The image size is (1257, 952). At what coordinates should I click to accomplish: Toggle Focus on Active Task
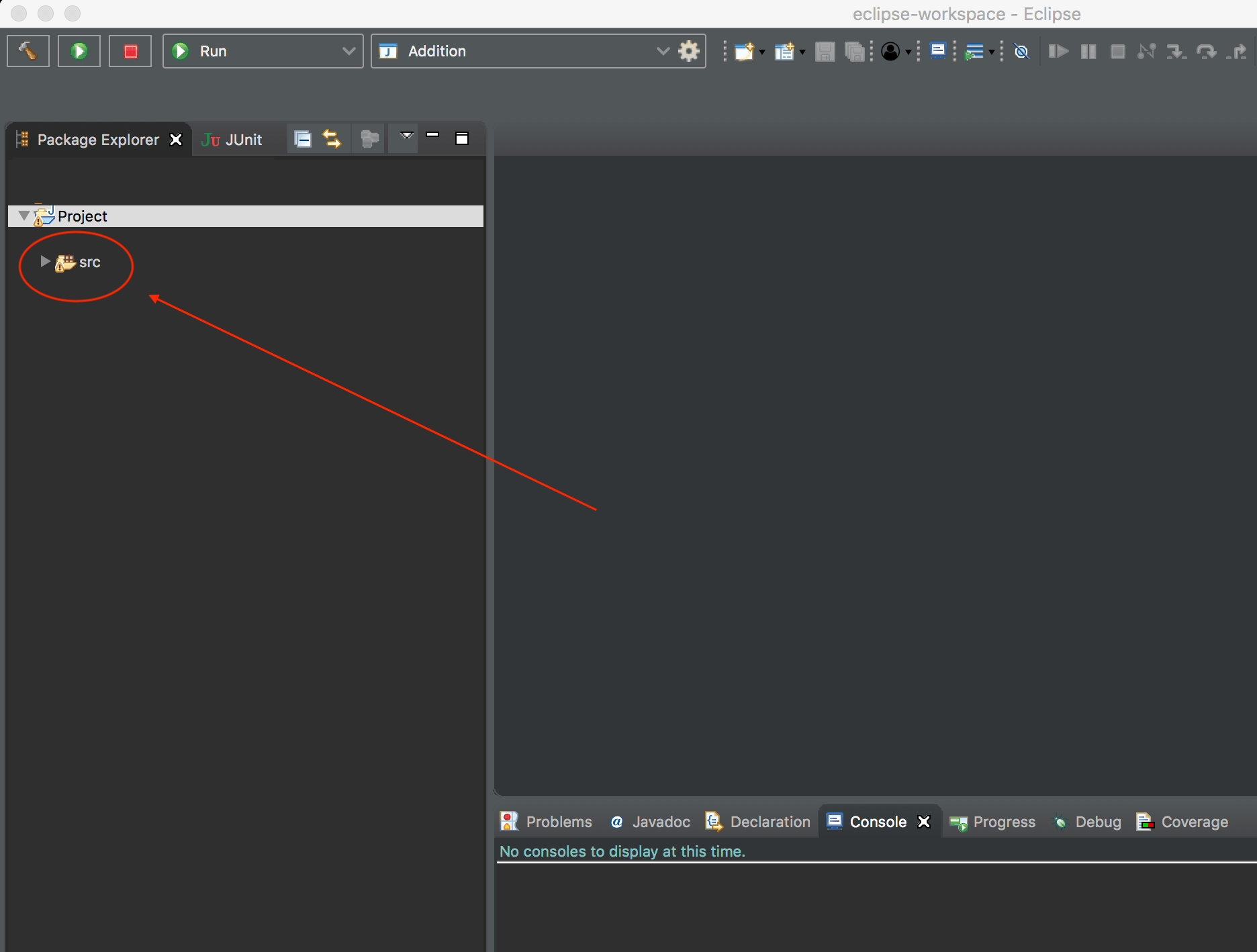point(368,138)
